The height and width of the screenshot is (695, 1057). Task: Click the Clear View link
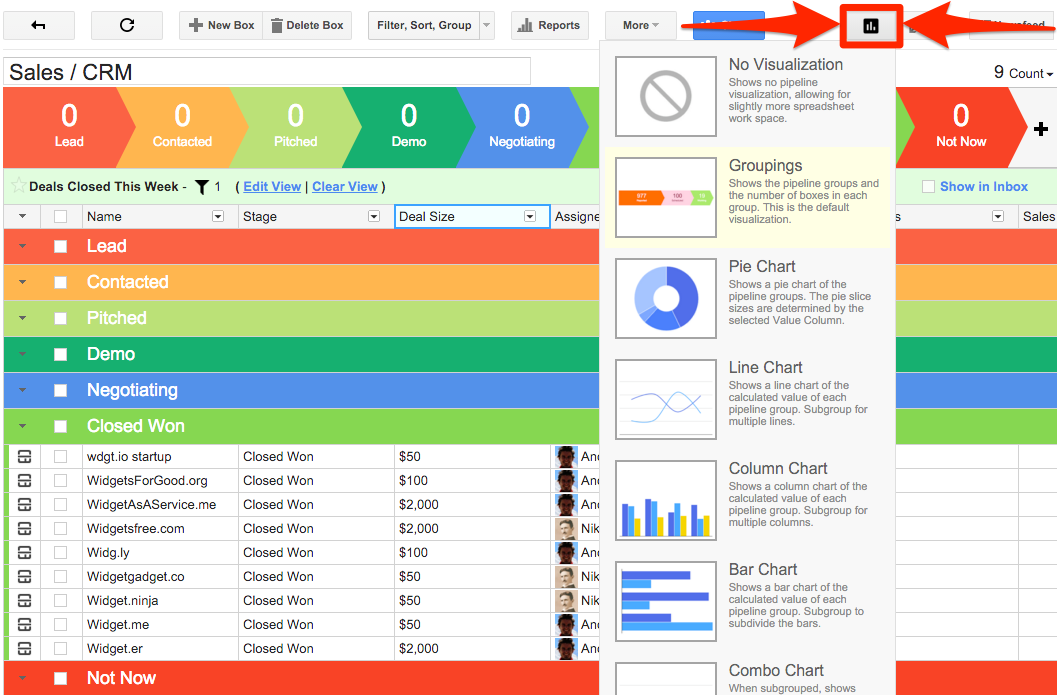click(x=344, y=187)
